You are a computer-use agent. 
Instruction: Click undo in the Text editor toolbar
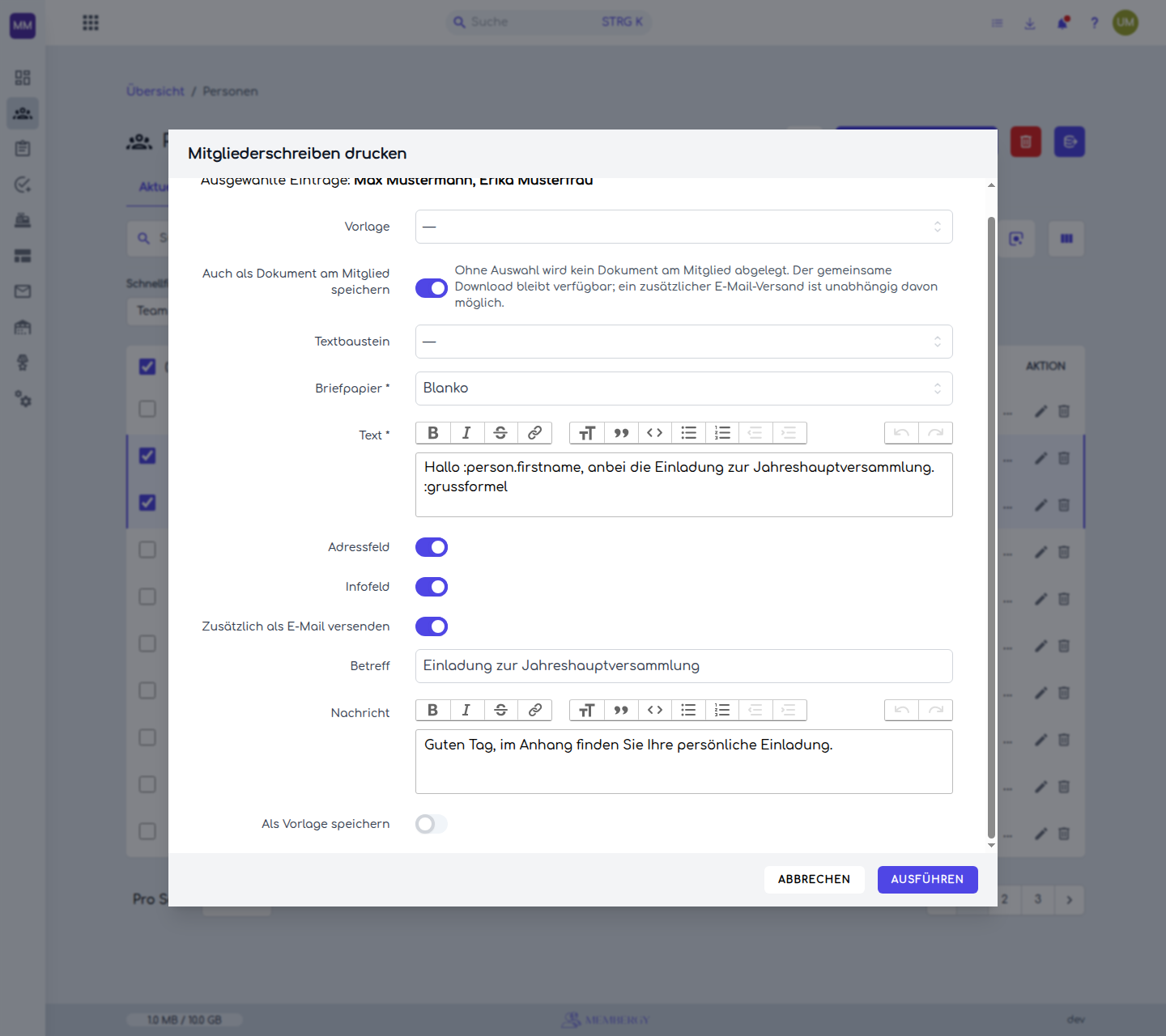pos(902,433)
